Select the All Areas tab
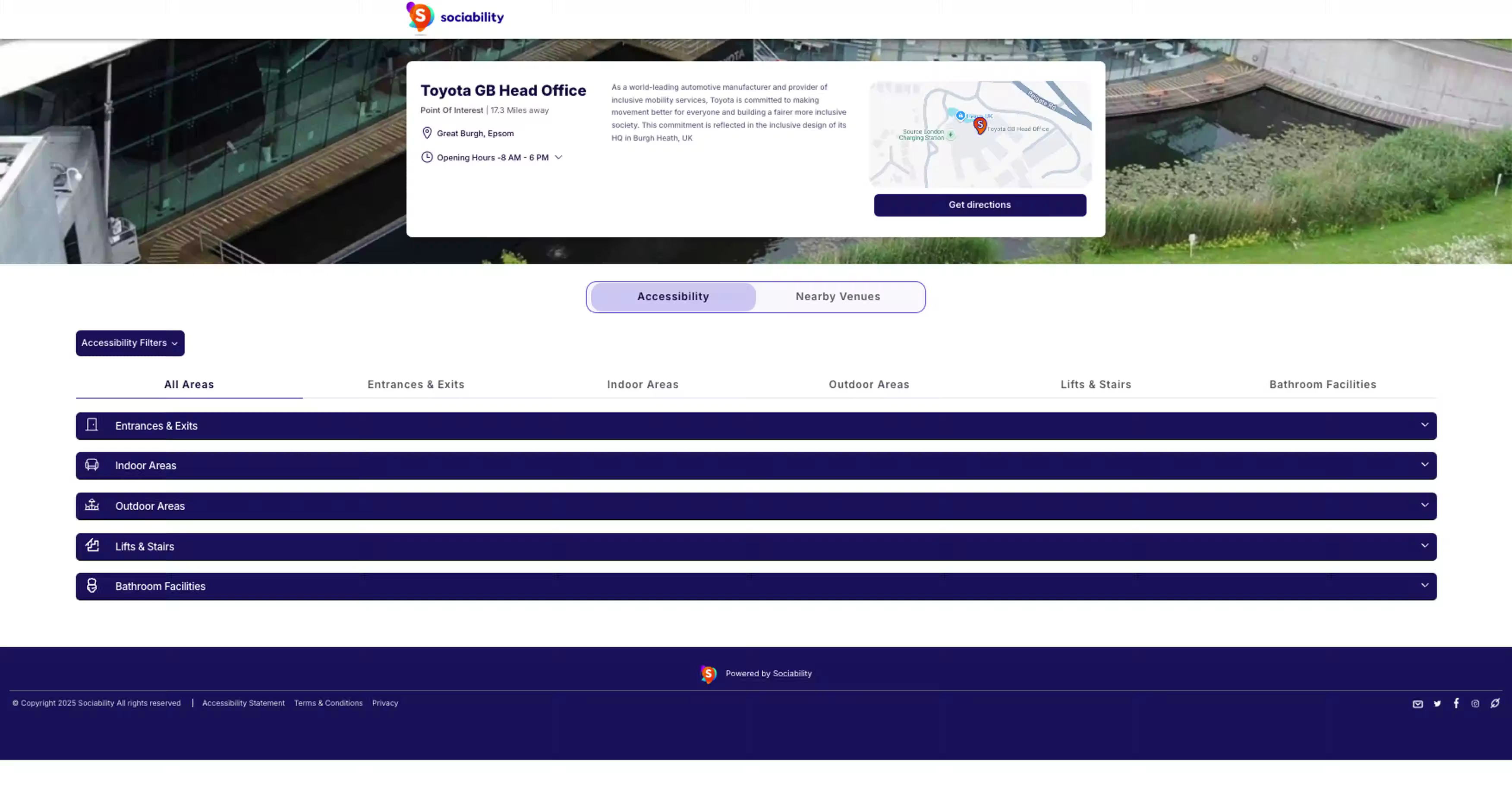 coord(189,384)
